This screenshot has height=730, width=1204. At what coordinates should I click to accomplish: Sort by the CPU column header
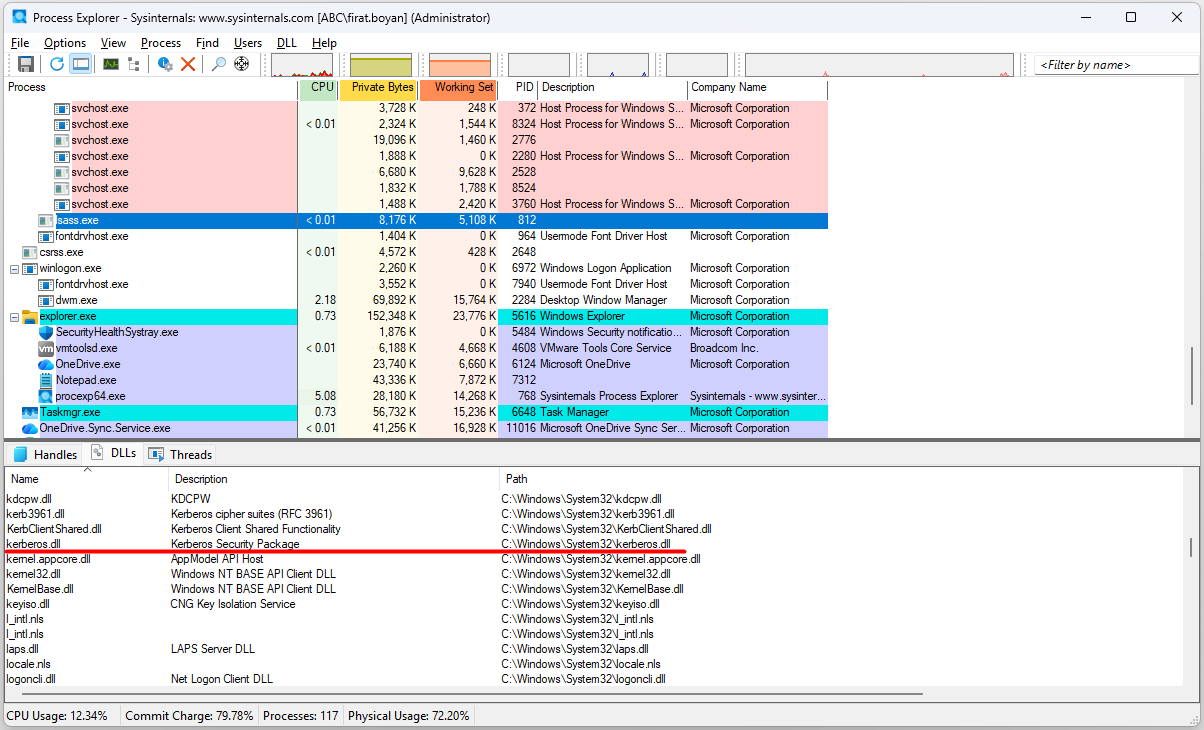tap(318, 88)
